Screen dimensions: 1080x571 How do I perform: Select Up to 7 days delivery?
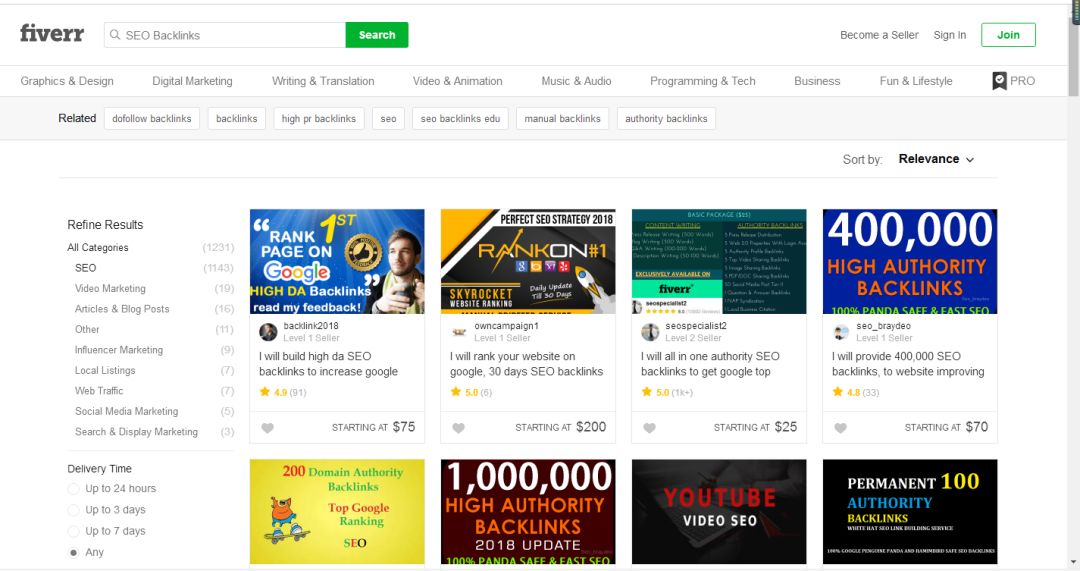click(74, 531)
